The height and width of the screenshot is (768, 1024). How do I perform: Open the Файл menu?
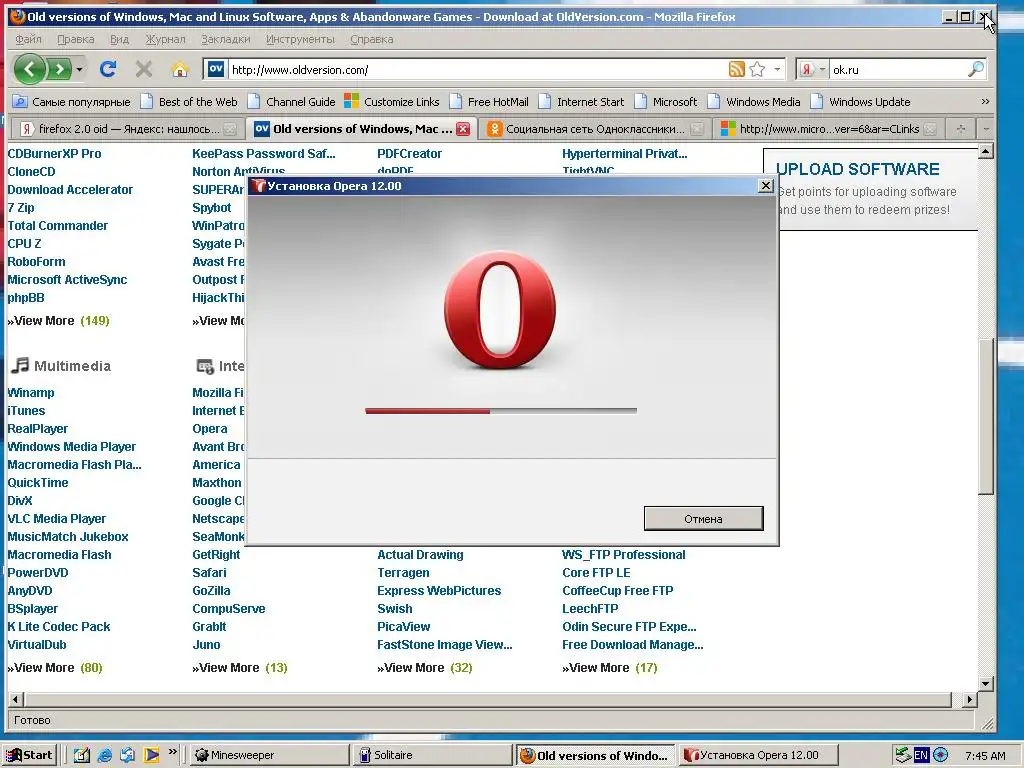click(x=28, y=39)
